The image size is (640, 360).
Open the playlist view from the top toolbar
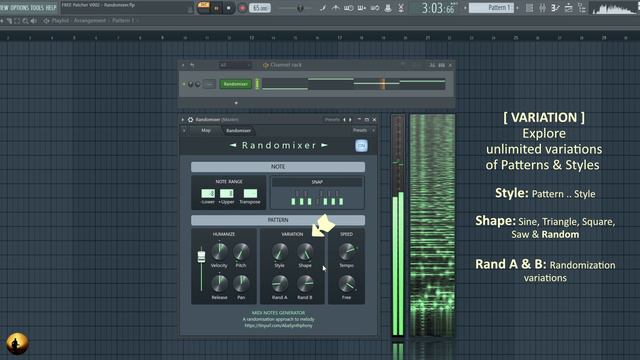coord(529,8)
